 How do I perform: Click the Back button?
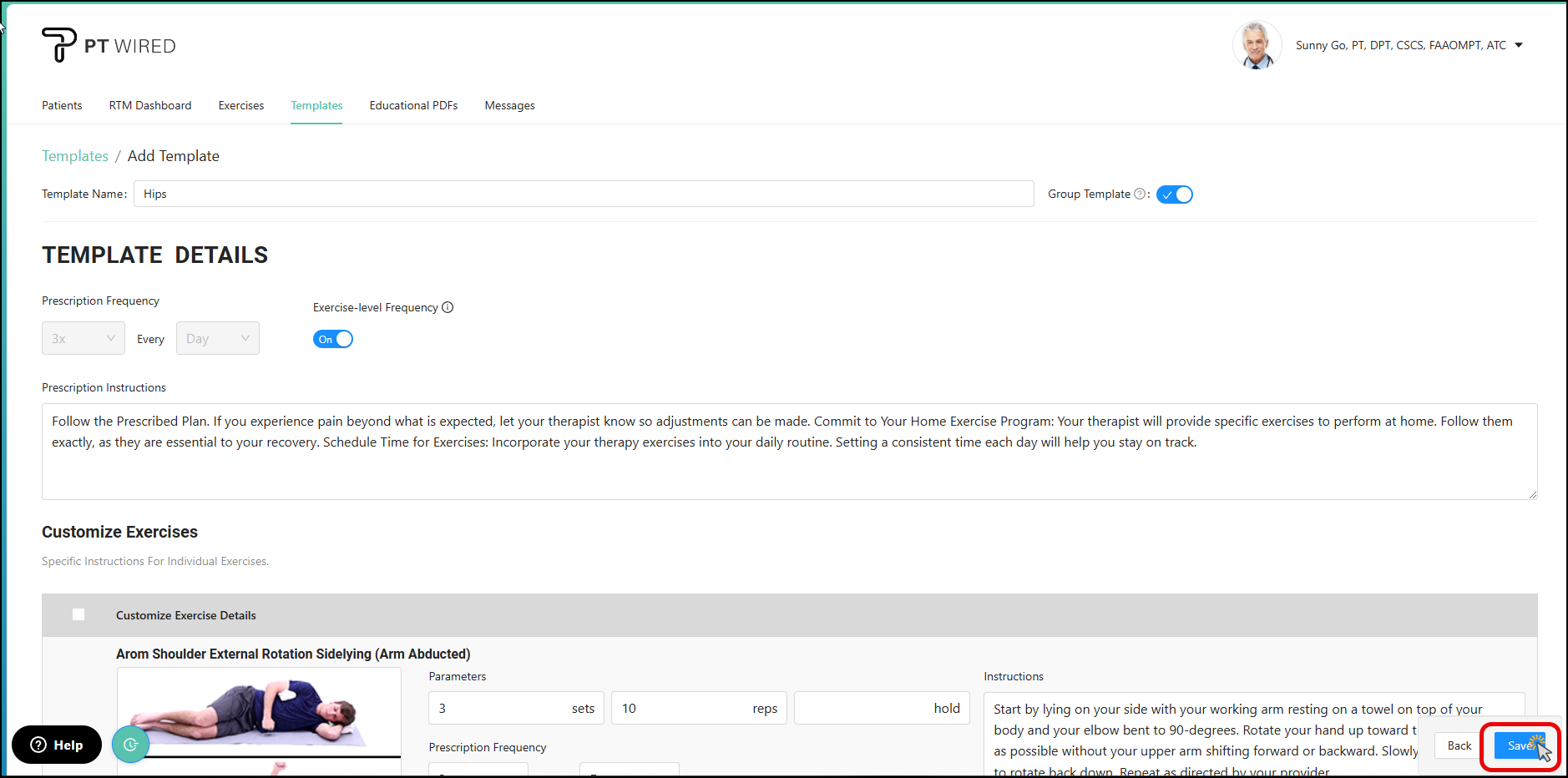[x=1459, y=745]
